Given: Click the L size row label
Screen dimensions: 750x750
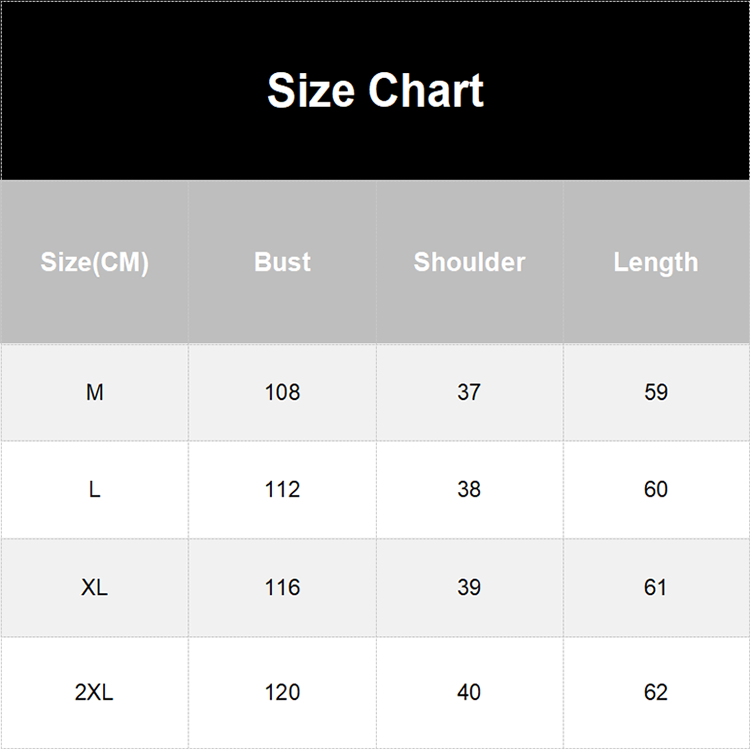Looking at the screenshot, I should pyautogui.click(x=94, y=490).
